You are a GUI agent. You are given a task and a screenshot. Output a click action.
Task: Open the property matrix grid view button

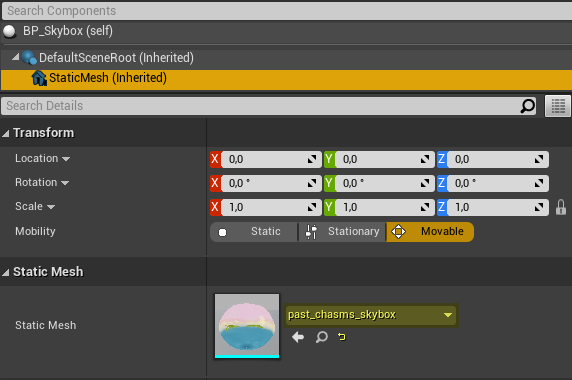pyautogui.click(x=558, y=106)
